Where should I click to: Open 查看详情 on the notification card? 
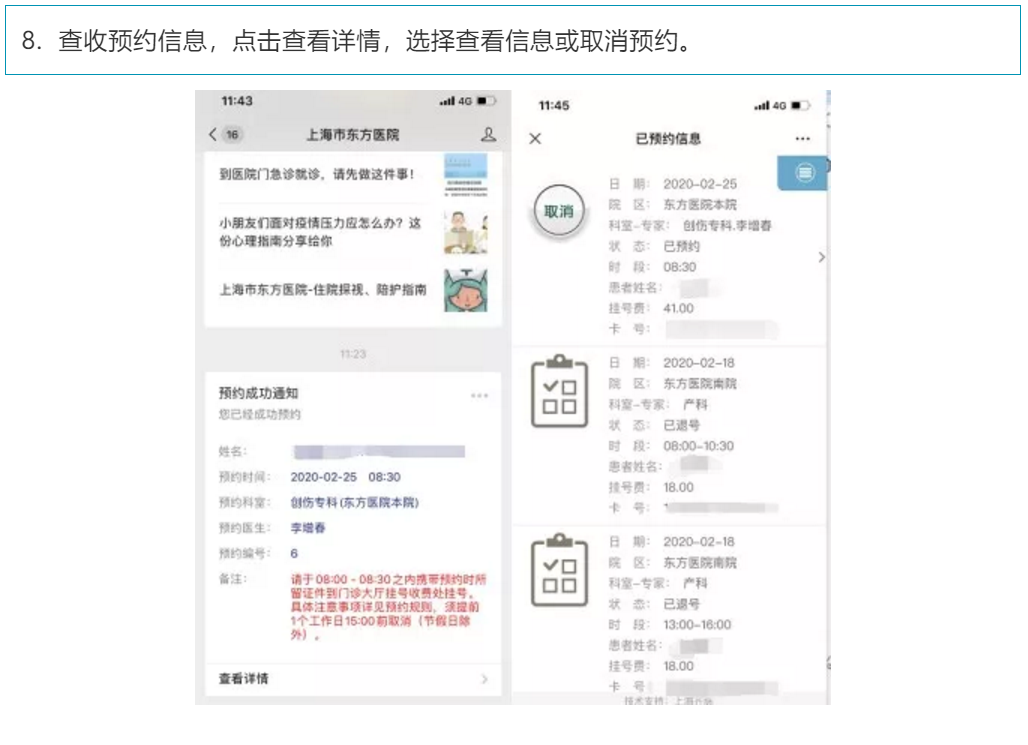tap(353, 679)
